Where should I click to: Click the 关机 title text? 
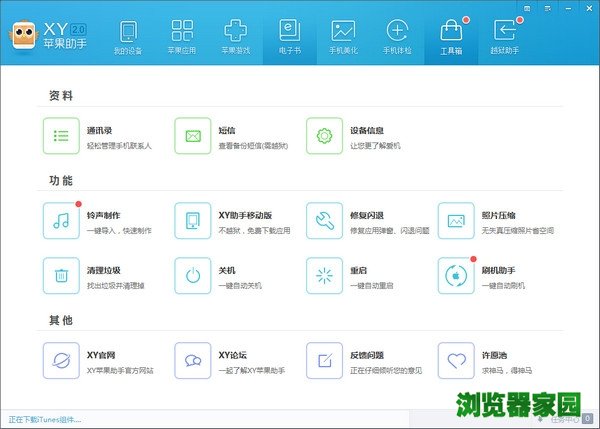(x=227, y=270)
